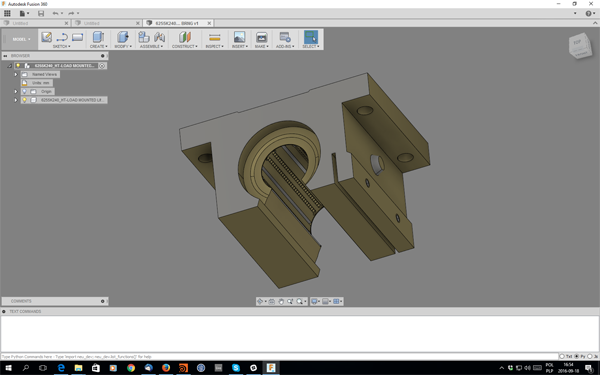Click the Create Sketch icon

47,37
